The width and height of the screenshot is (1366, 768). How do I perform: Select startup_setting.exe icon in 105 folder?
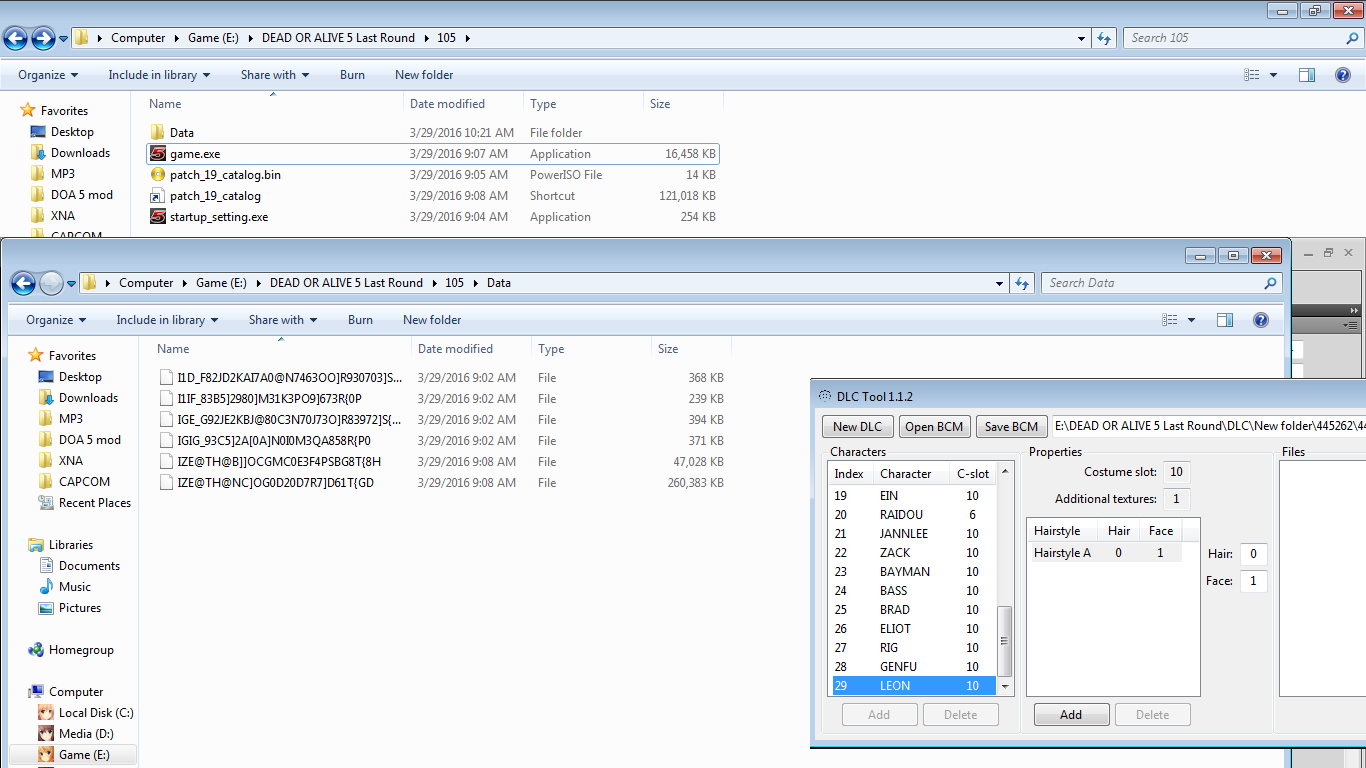click(158, 217)
